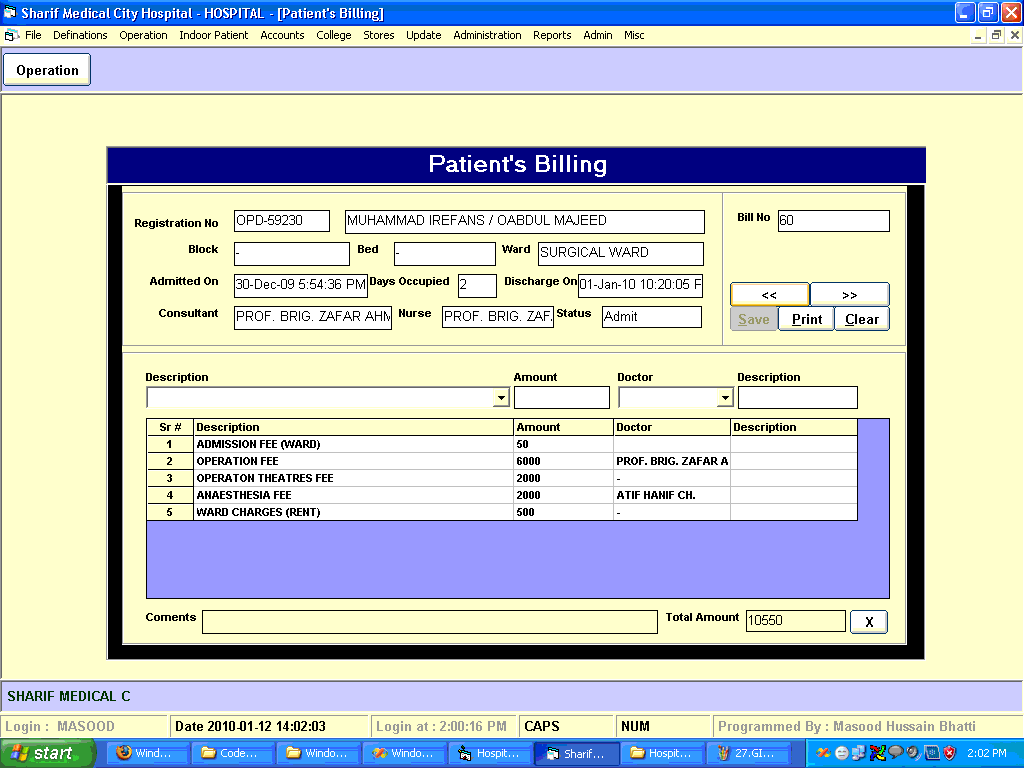Click the ATIF HANIF CH. doctor cell
The height and width of the screenshot is (768, 1024).
[672, 495]
